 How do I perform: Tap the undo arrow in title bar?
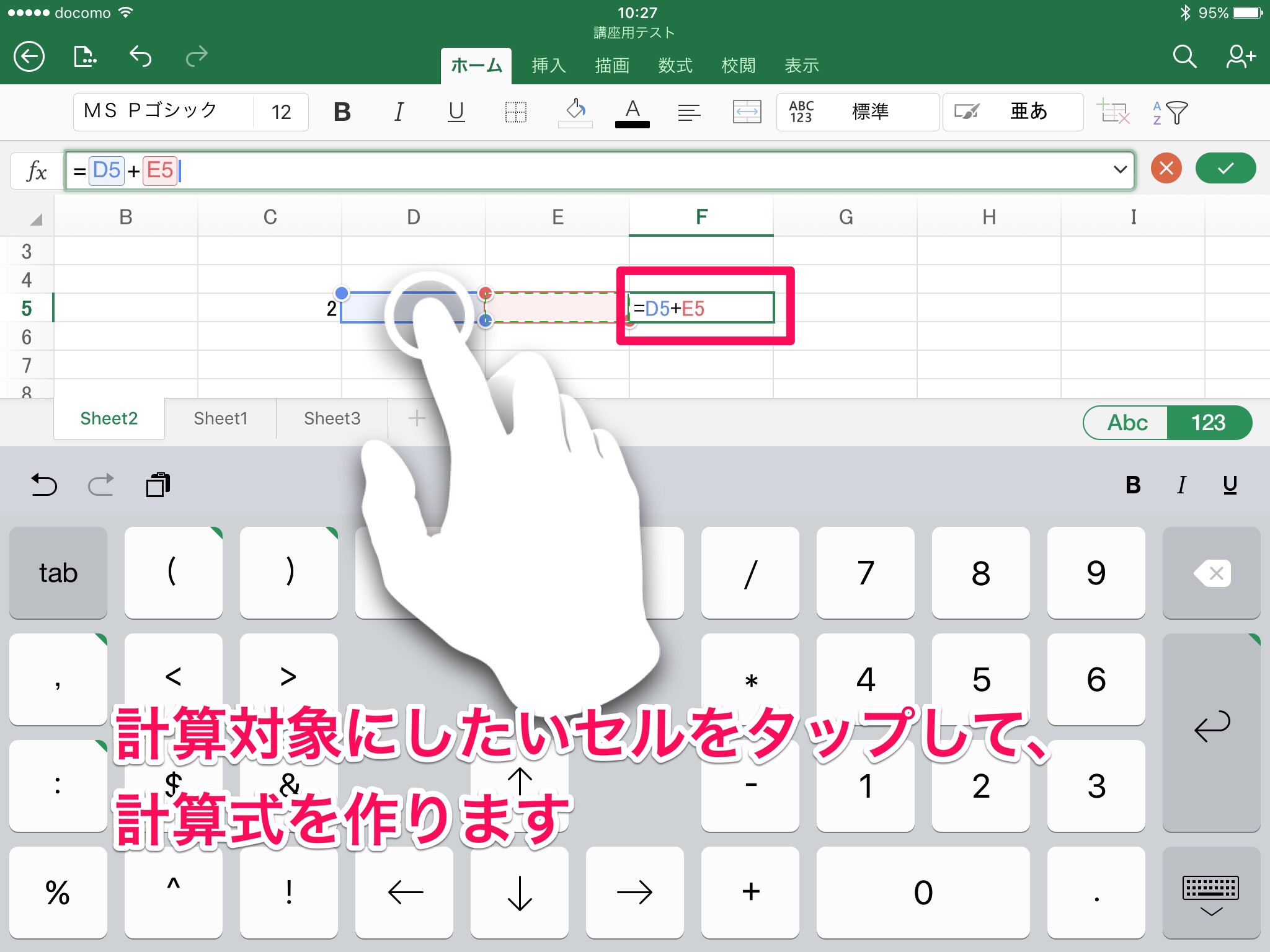[141, 57]
